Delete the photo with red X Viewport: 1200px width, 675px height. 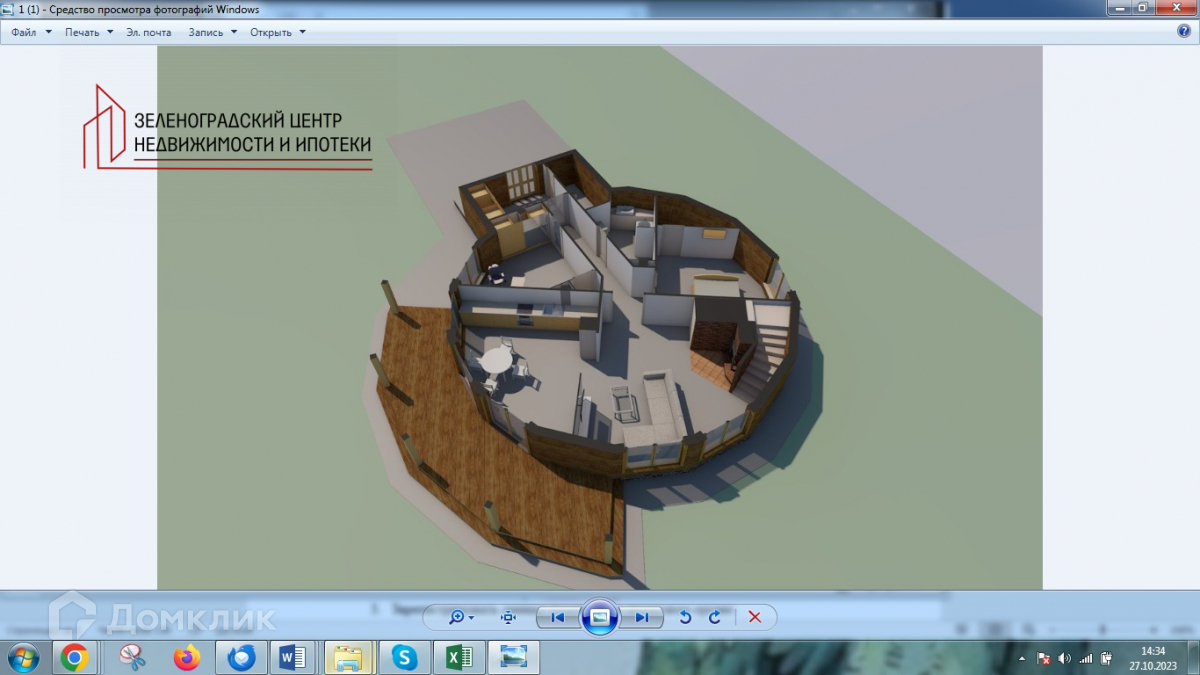tap(755, 617)
